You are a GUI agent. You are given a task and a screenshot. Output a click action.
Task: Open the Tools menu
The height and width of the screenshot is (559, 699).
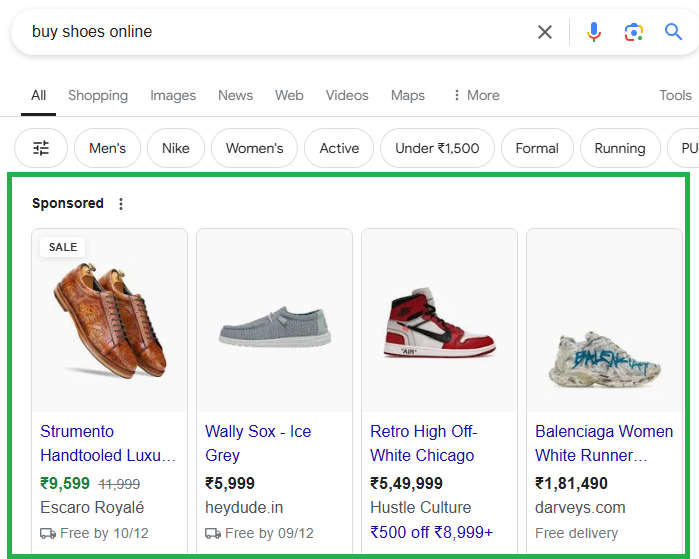pos(675,95)
